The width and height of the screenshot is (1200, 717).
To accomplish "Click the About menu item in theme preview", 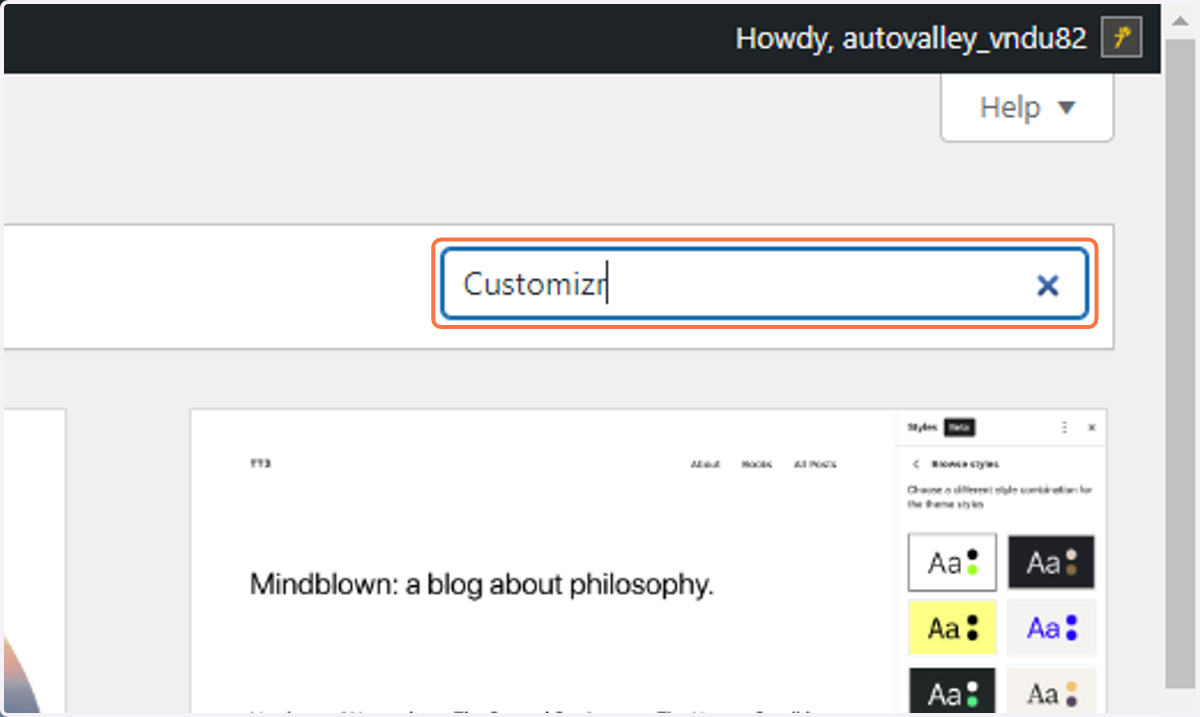I will click(705, 464).
